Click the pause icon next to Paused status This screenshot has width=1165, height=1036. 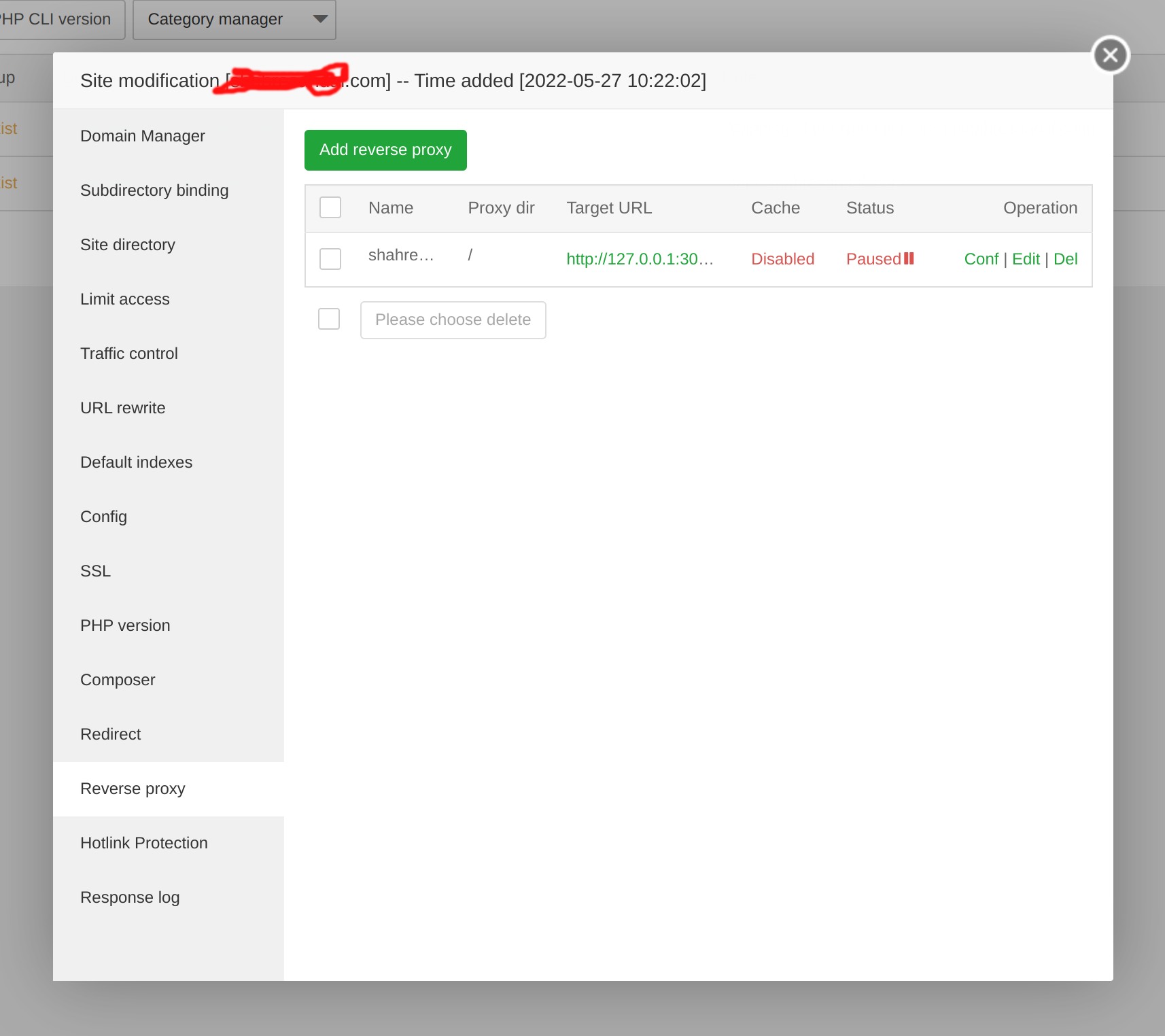pyautogui.click(x=909, y=259)
